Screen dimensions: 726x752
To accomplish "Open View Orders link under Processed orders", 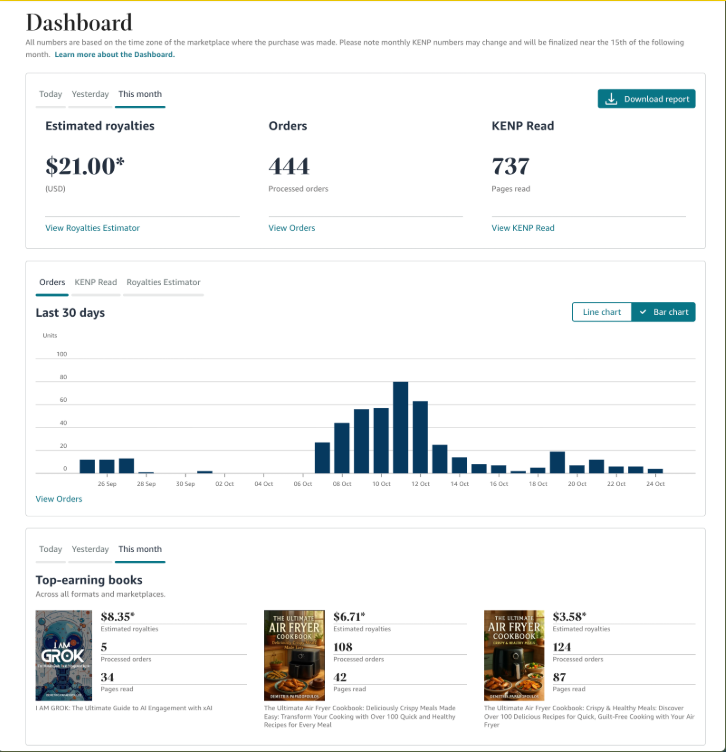I will tap(292, 228).
